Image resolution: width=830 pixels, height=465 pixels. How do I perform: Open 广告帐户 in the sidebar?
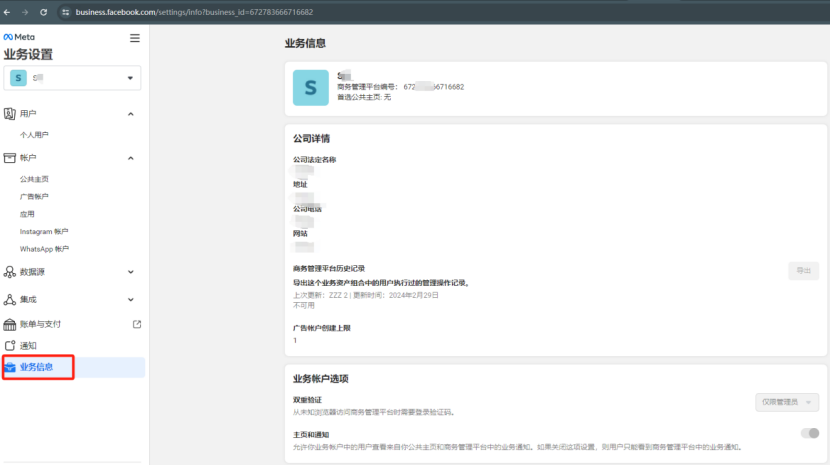tap(34, 197)
